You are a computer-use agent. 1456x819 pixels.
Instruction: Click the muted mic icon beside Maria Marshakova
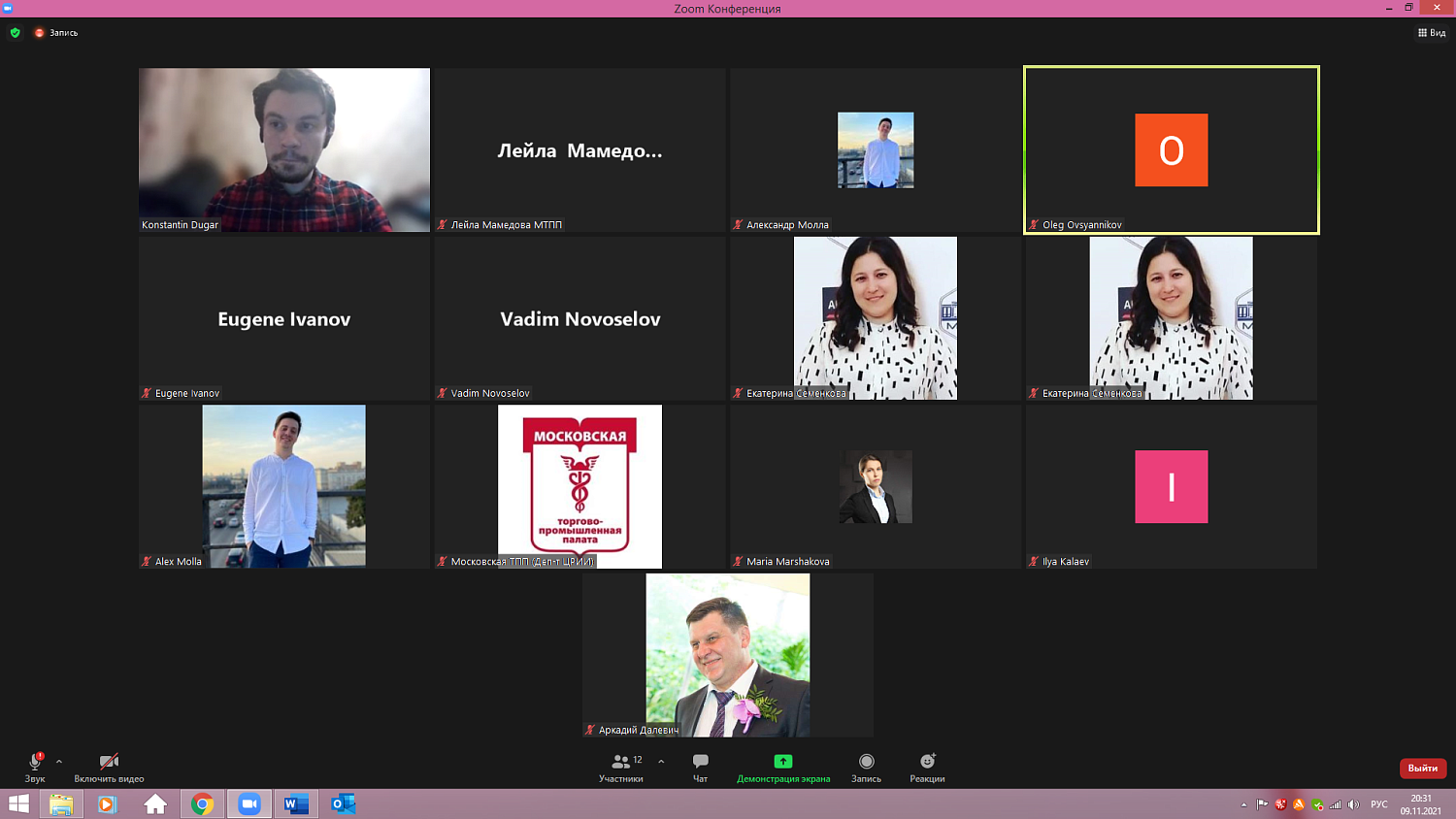click(738, 561)
